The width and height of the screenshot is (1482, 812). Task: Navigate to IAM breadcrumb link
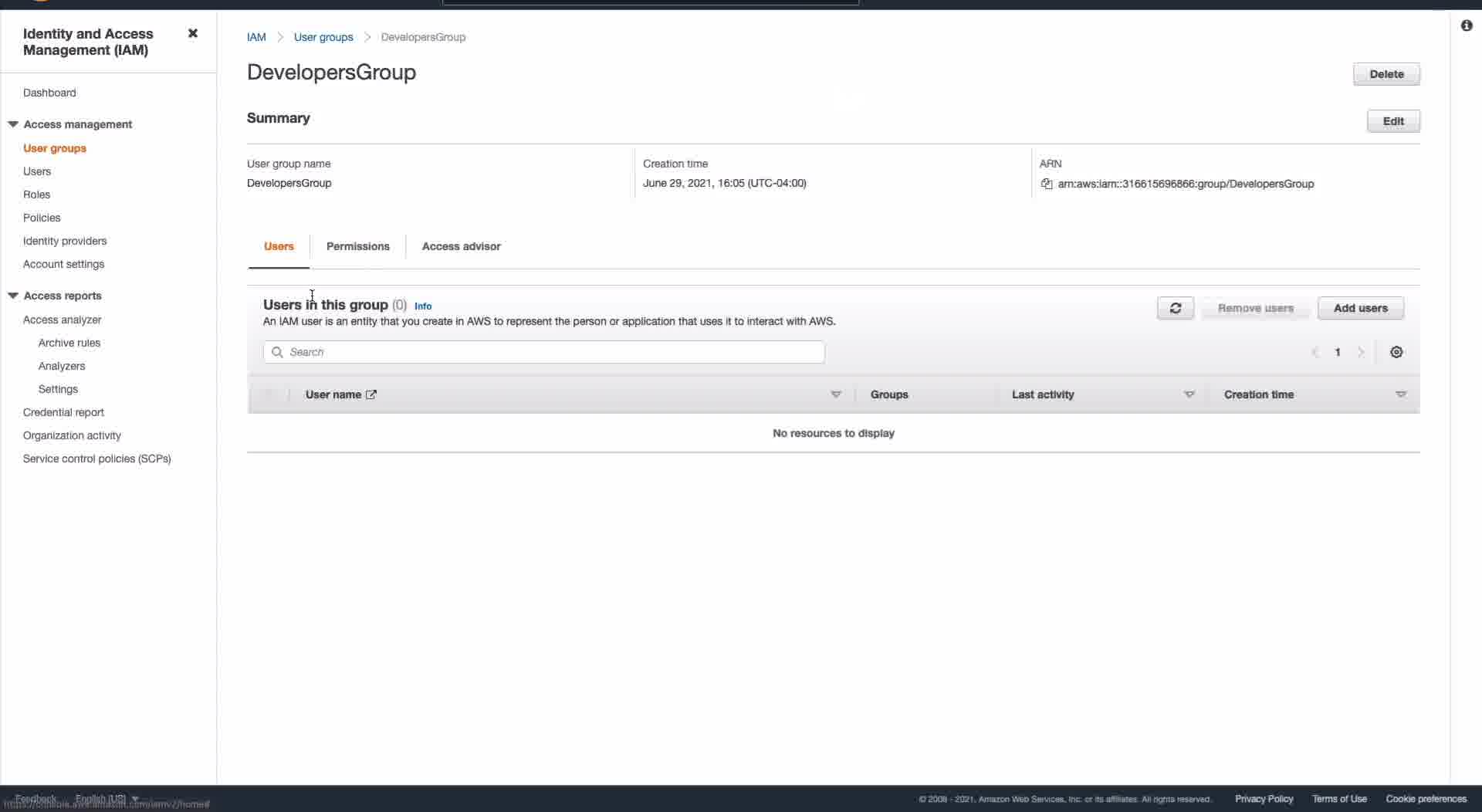coord(256,37)
